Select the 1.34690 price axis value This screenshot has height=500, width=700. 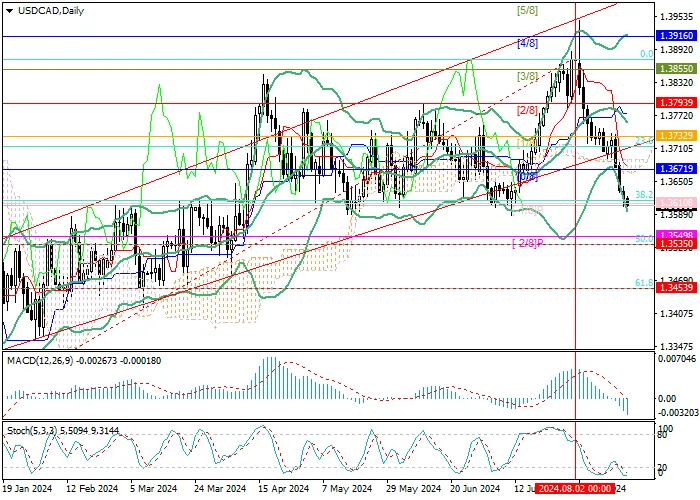678,280
